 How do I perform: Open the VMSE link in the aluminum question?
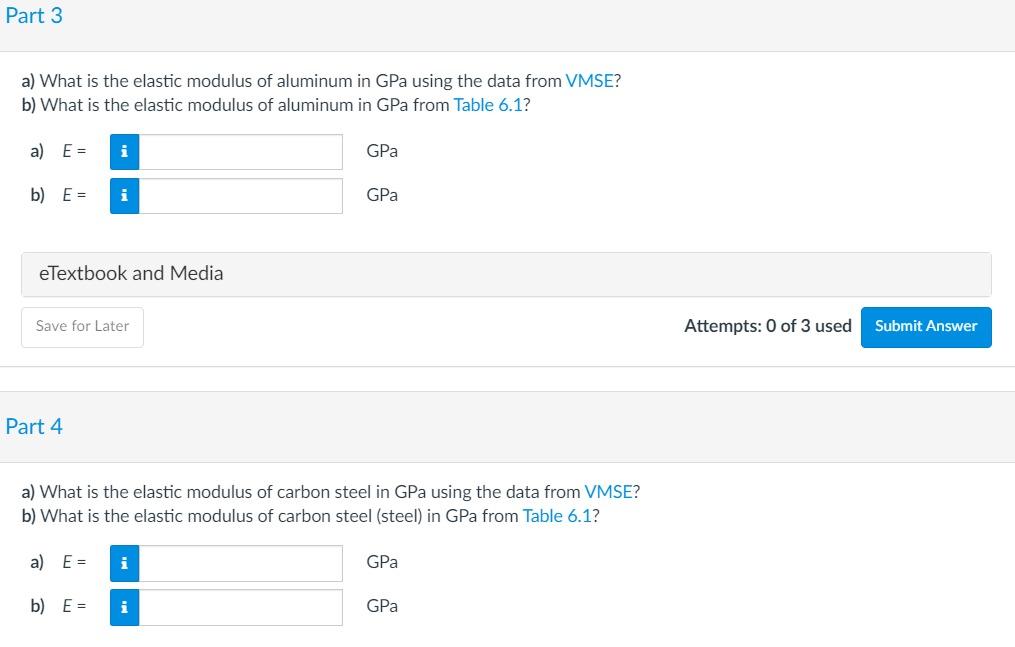point(589,81)
